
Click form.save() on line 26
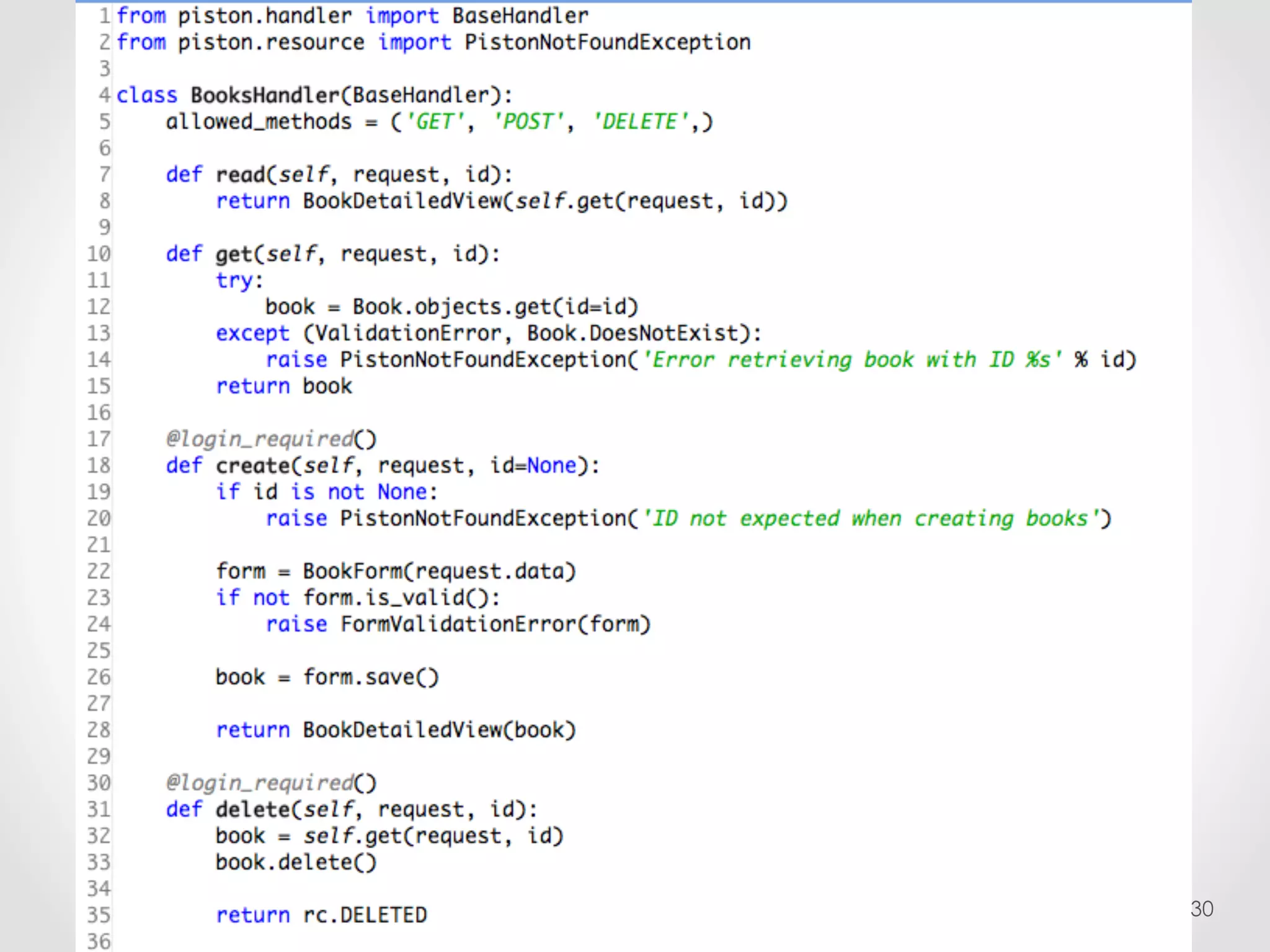coord(370,677)
